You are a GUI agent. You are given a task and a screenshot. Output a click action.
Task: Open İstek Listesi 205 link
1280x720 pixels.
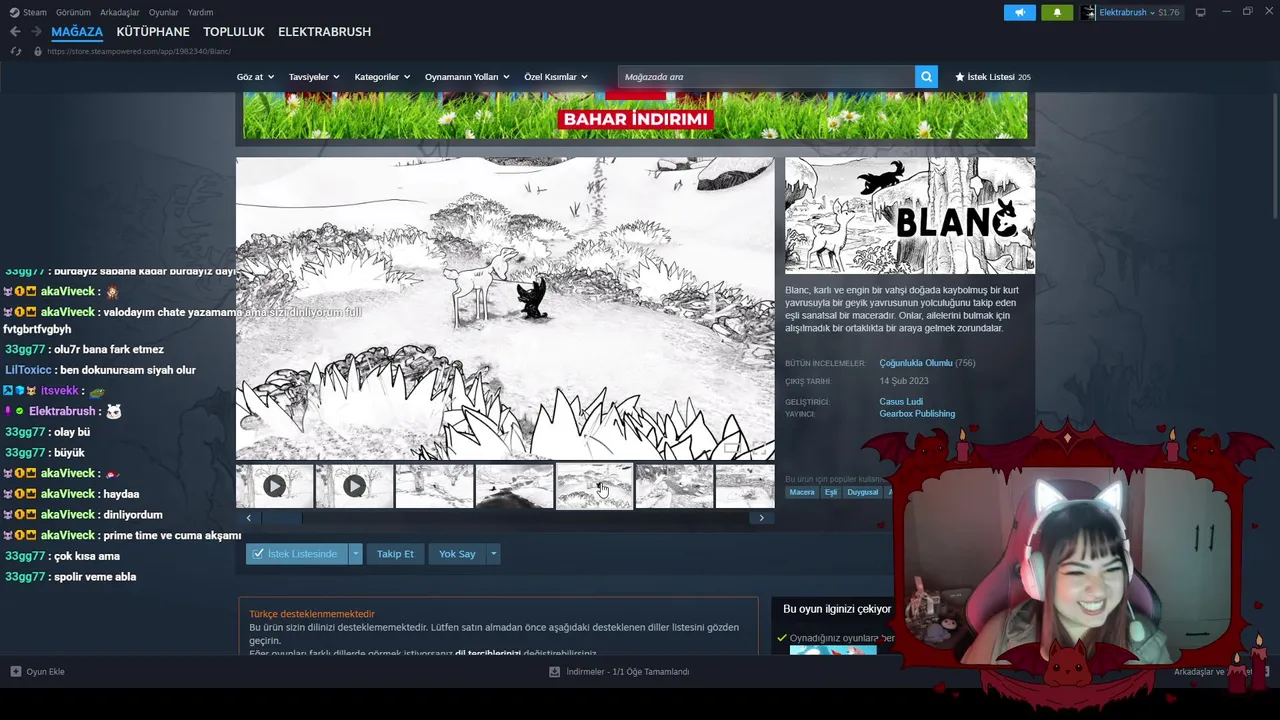(993, 77)
